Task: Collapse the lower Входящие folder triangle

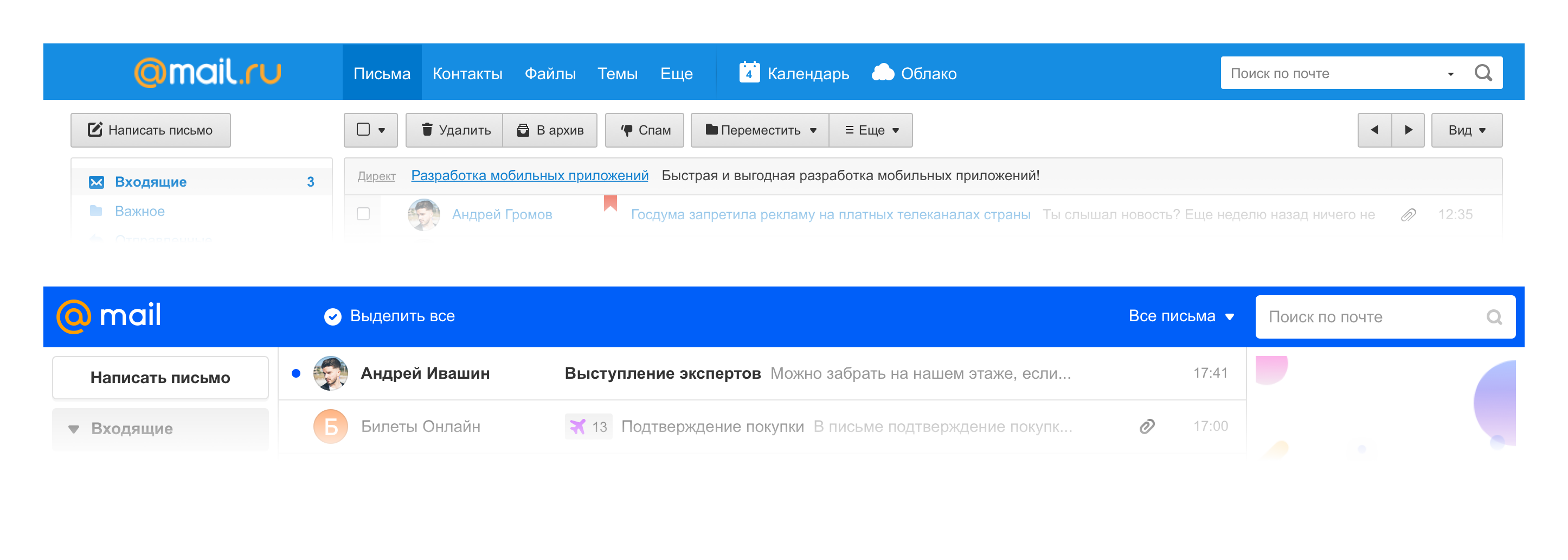Action: 74,429
